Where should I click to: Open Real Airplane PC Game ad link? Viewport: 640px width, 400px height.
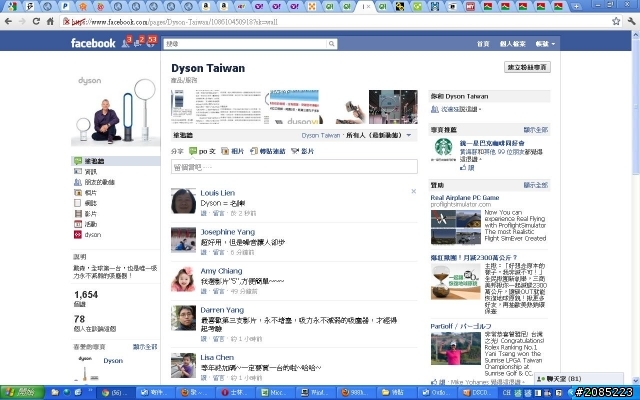tap(464, 198)
